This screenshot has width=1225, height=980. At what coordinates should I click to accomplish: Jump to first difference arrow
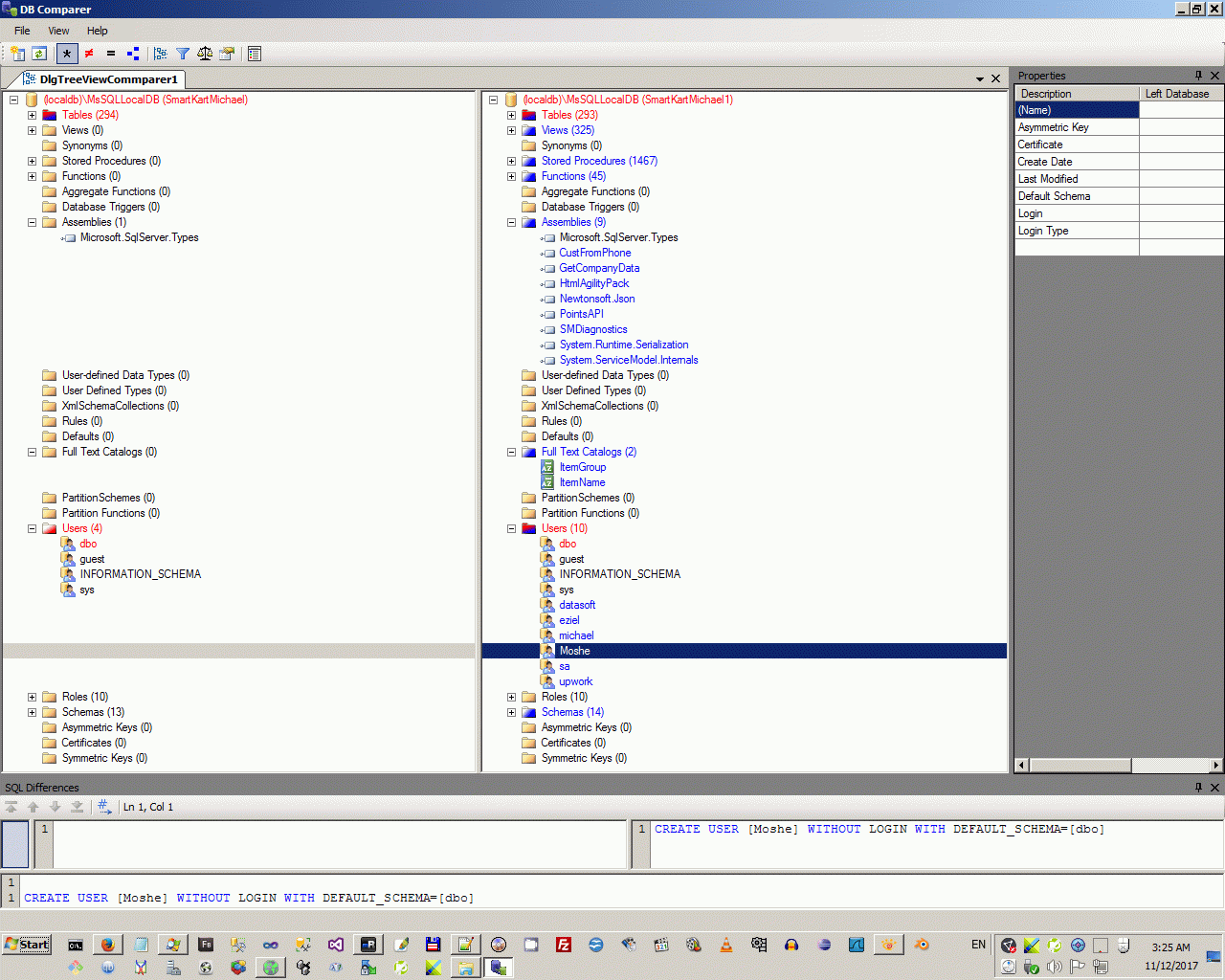(x=11, y=807)
